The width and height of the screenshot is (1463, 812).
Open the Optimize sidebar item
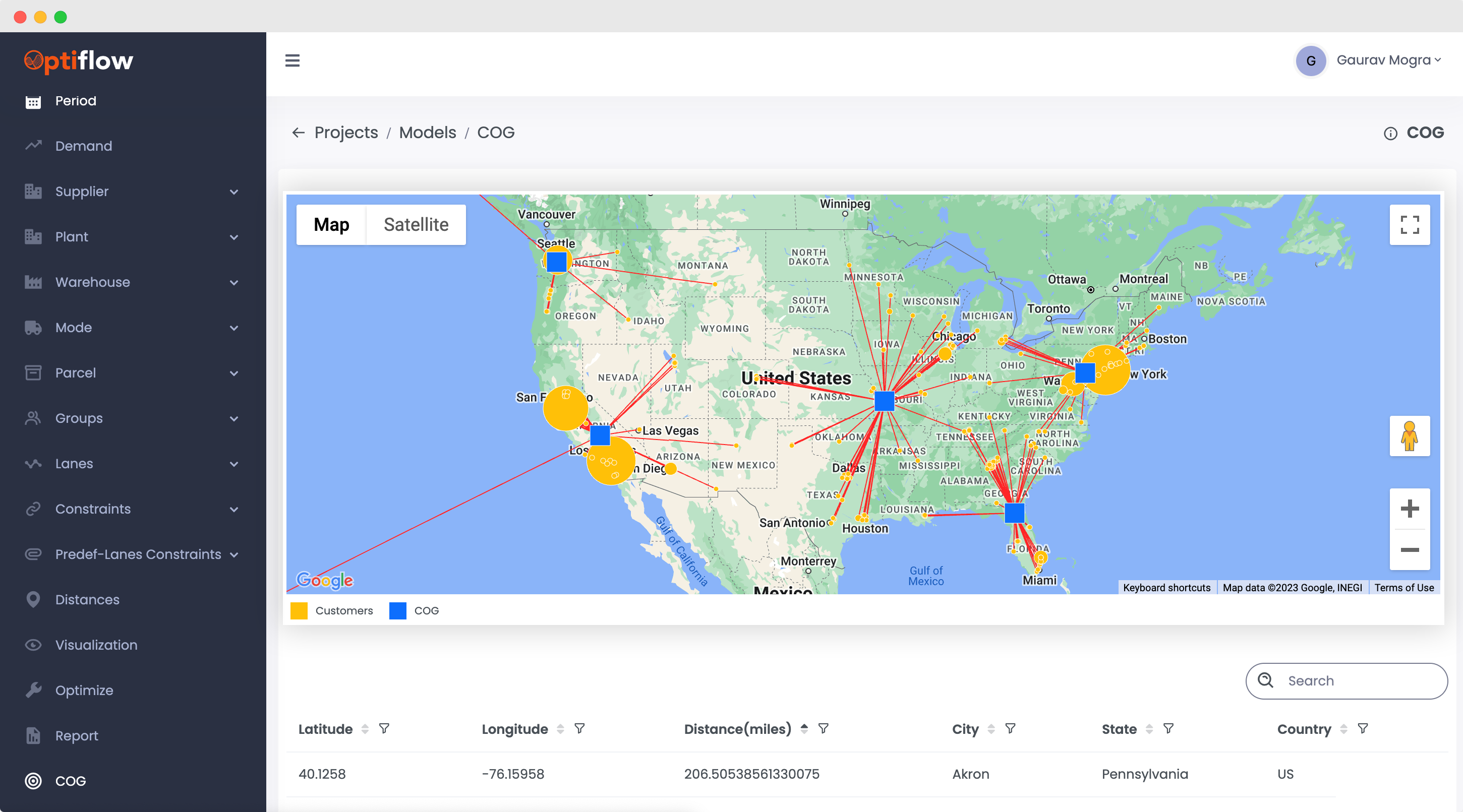coord(84,690)
